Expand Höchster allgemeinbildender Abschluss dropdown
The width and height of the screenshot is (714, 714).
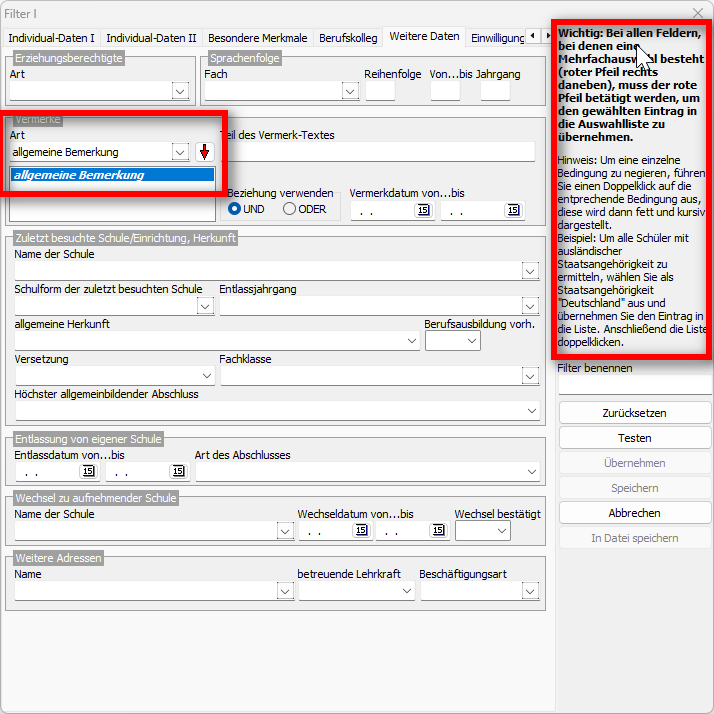pos(531,411)
